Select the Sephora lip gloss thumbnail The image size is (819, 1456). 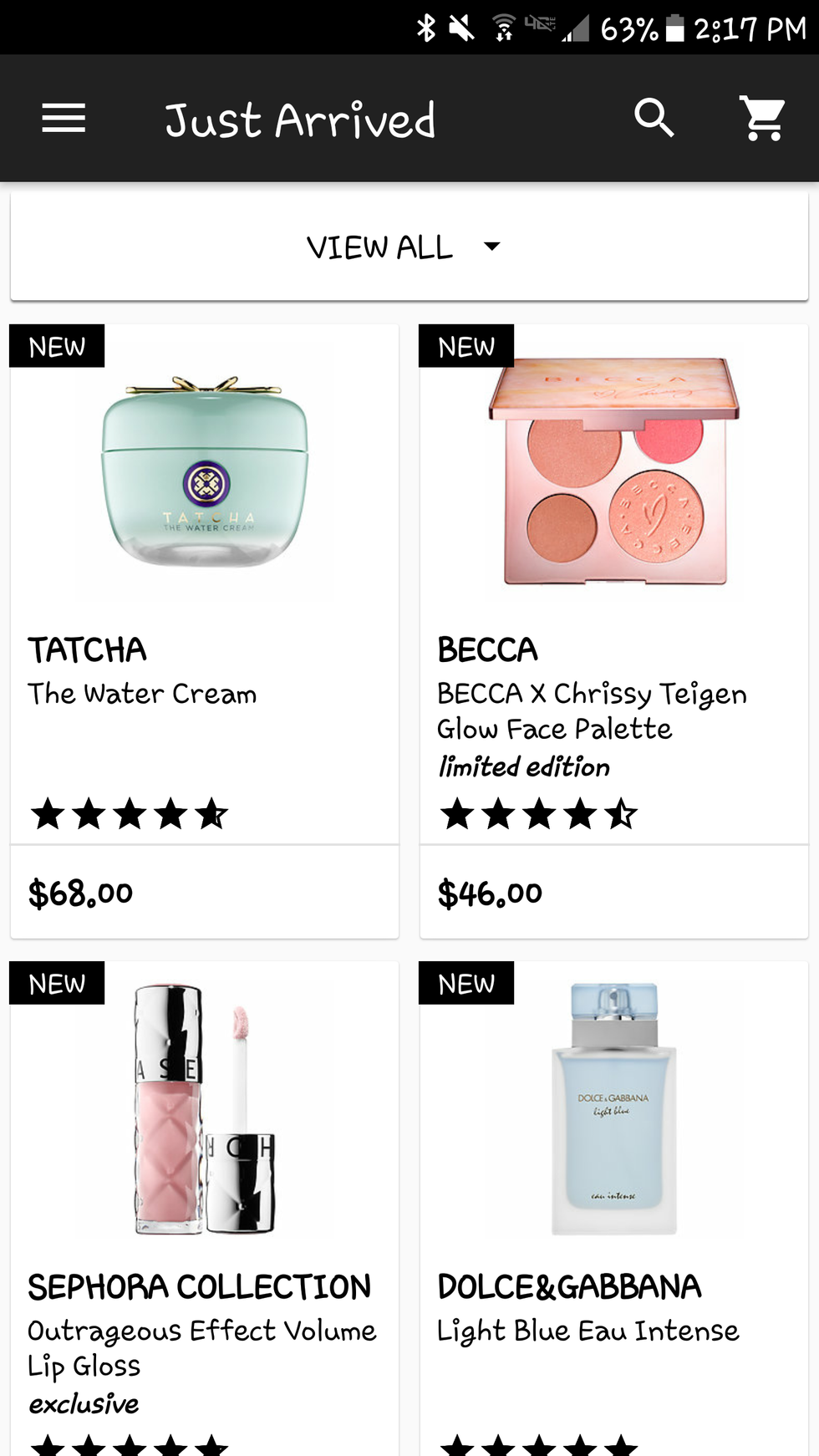(205, 1109)
